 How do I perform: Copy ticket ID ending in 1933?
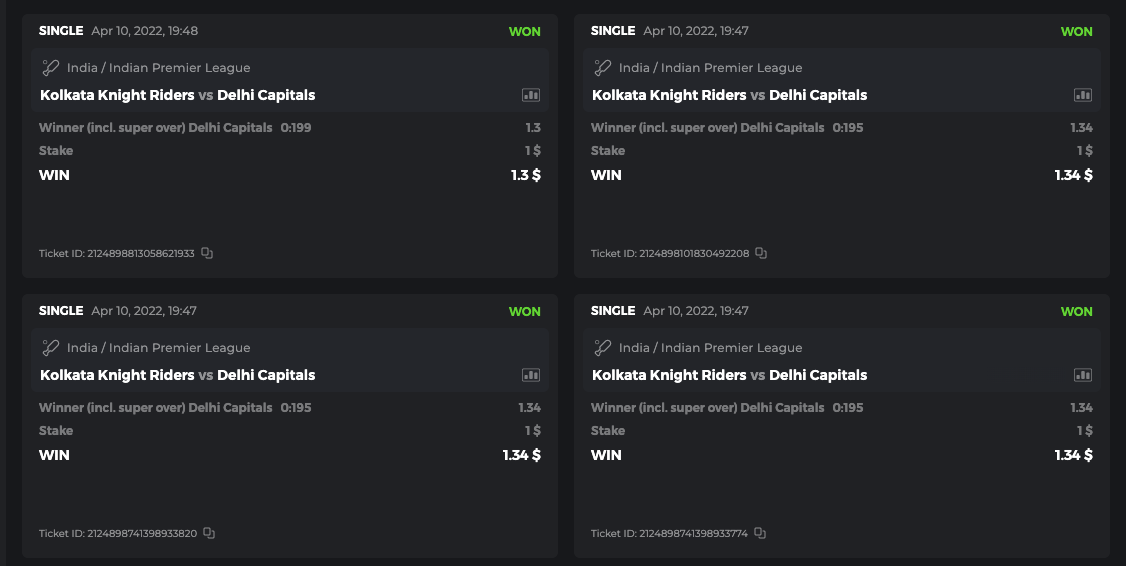tap(207, 253)
